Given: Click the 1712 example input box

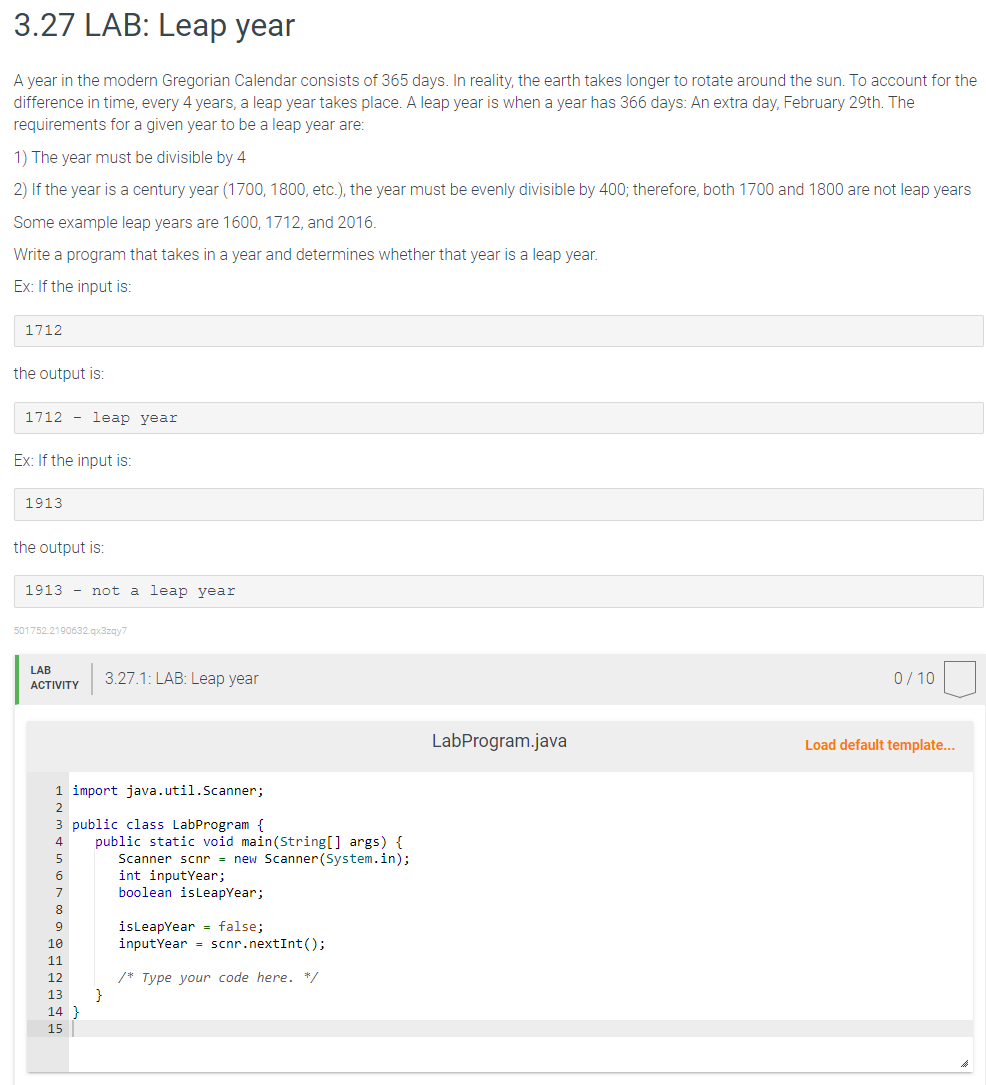Looking at the screenshot, I should click(498, 330).
